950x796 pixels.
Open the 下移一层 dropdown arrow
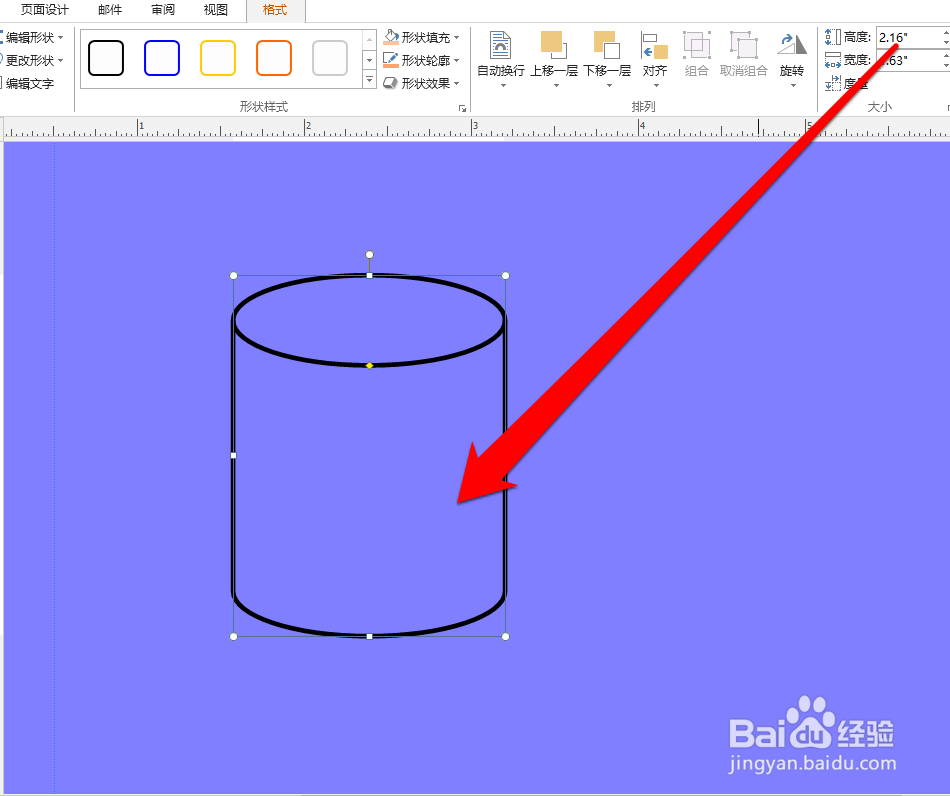click(610, 85)
